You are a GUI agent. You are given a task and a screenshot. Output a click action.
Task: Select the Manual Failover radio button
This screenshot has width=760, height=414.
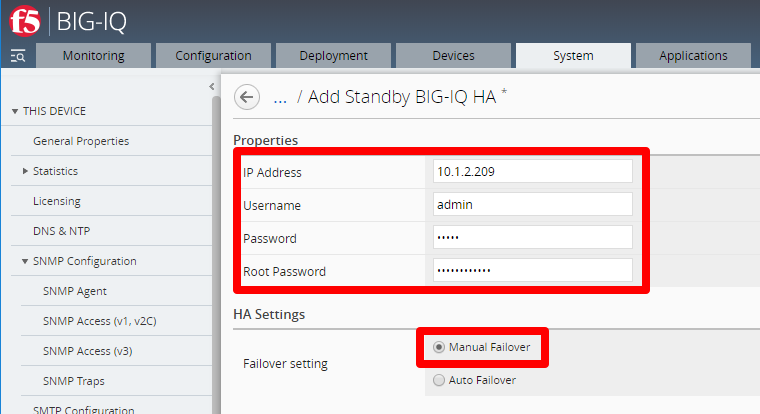pyautogui.click(x=439, y=347)
